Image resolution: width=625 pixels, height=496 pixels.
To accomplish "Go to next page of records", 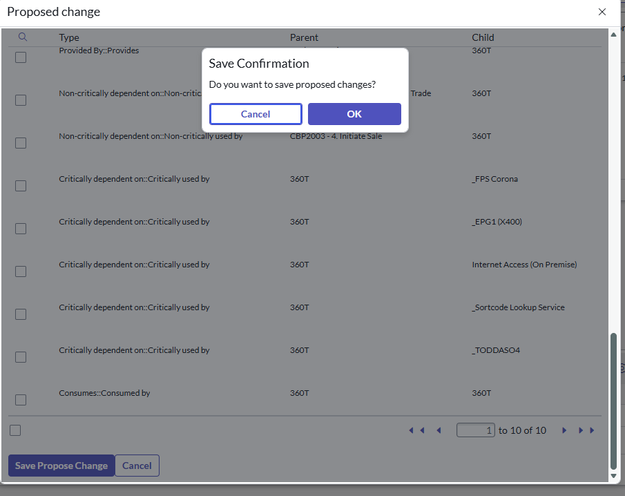I will click(564, 430).
